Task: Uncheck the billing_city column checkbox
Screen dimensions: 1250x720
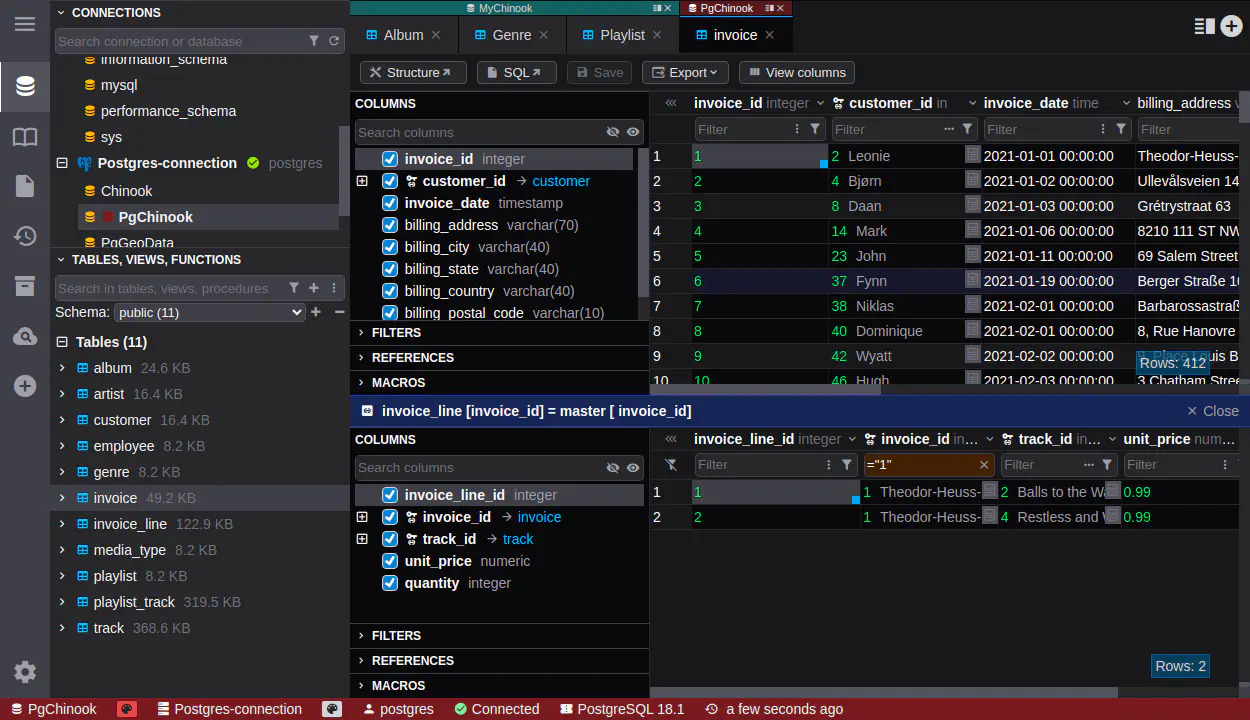Action: [390, 247]
